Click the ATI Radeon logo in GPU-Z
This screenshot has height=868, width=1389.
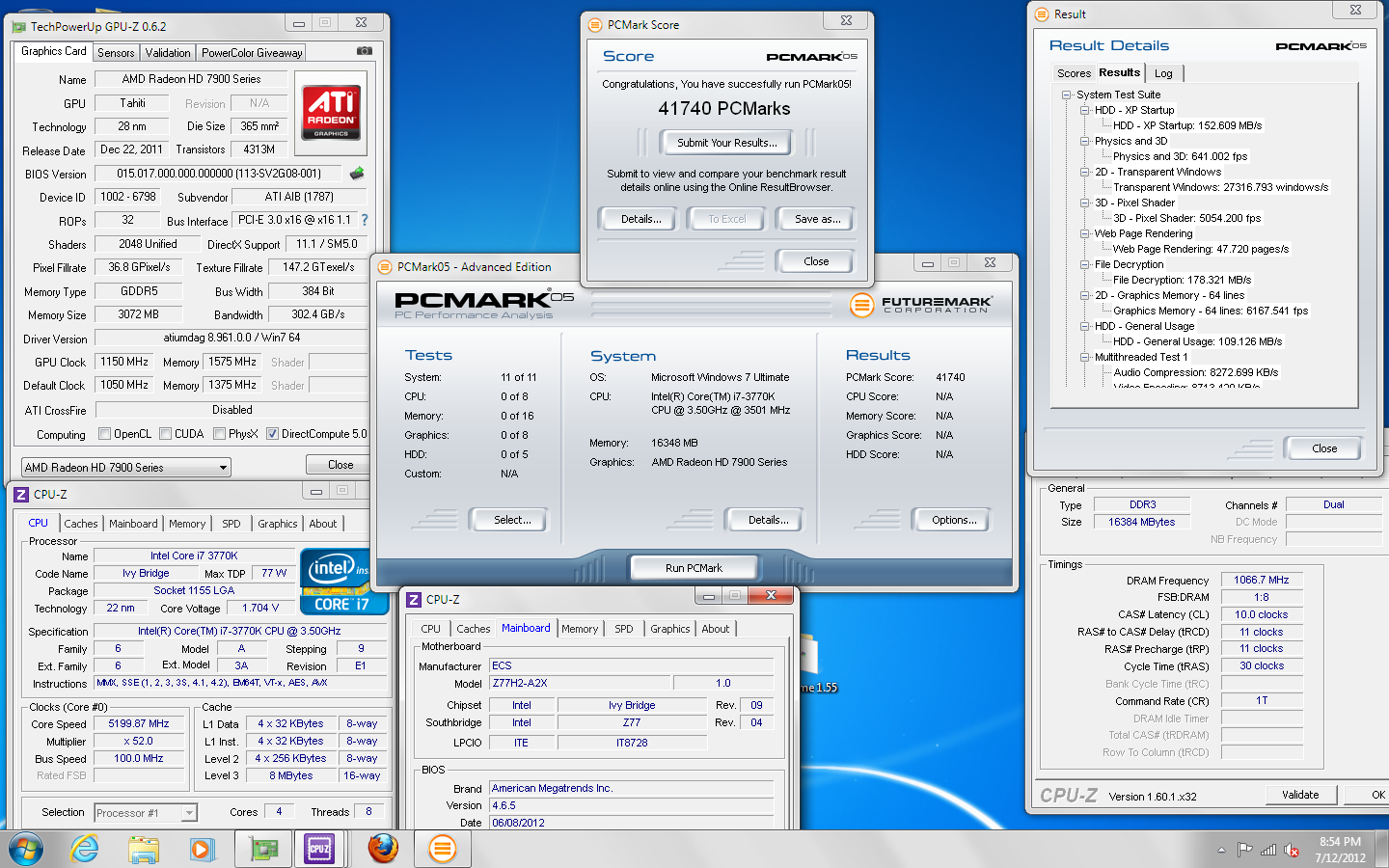pyautogui.click(x=331, y=111)
